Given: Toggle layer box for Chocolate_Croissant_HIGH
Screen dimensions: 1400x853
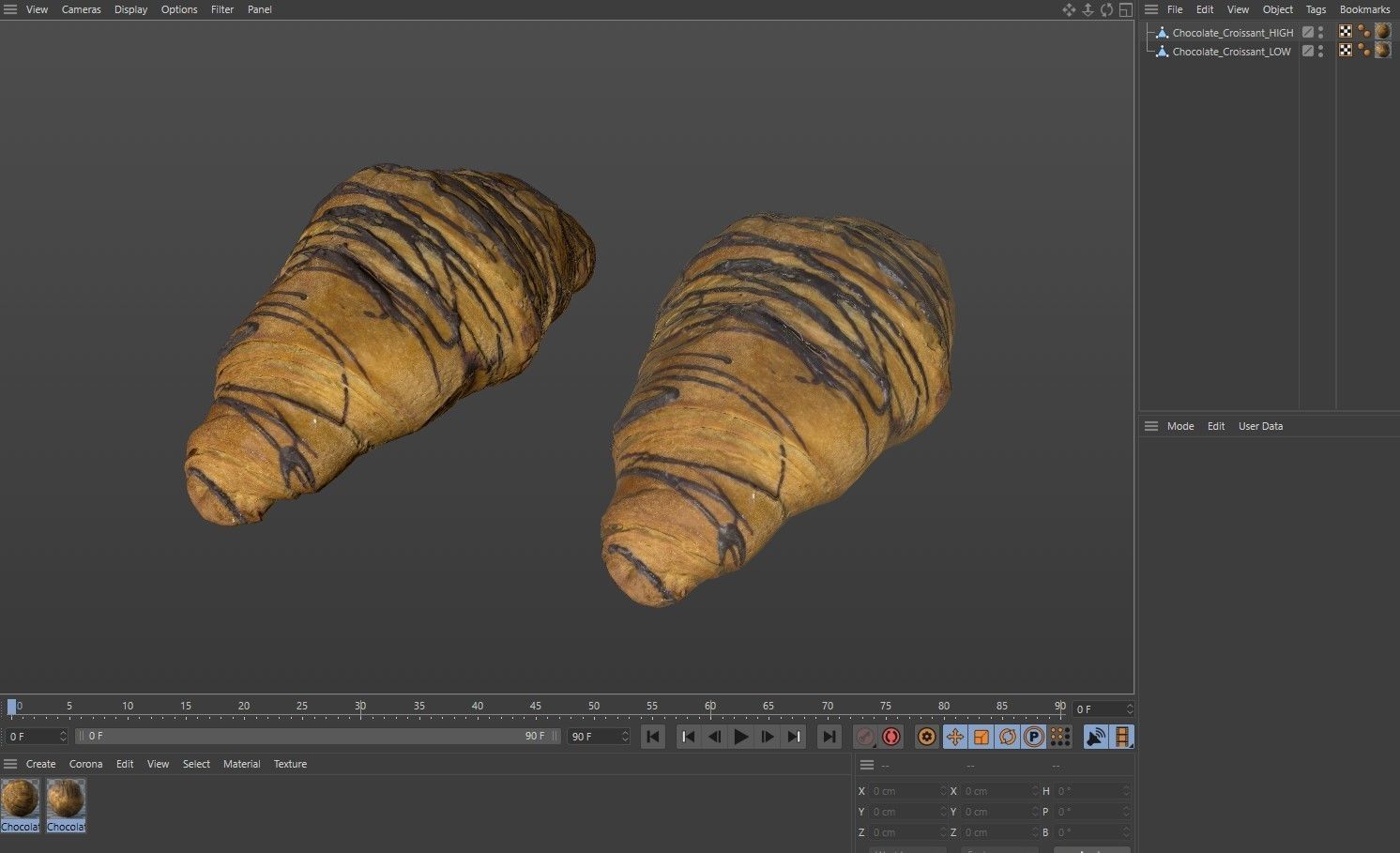Looking at the screenshot, I should 1308,32.
